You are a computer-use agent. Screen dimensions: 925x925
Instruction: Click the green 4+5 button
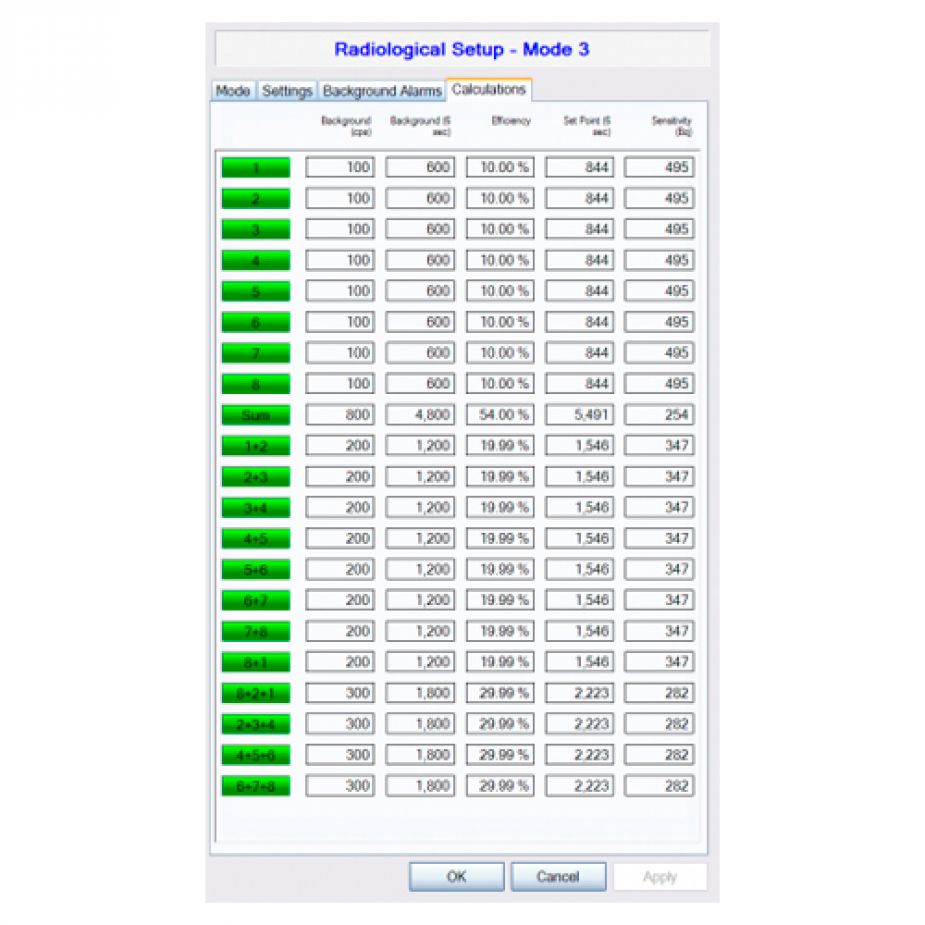(x=255, y=539)
